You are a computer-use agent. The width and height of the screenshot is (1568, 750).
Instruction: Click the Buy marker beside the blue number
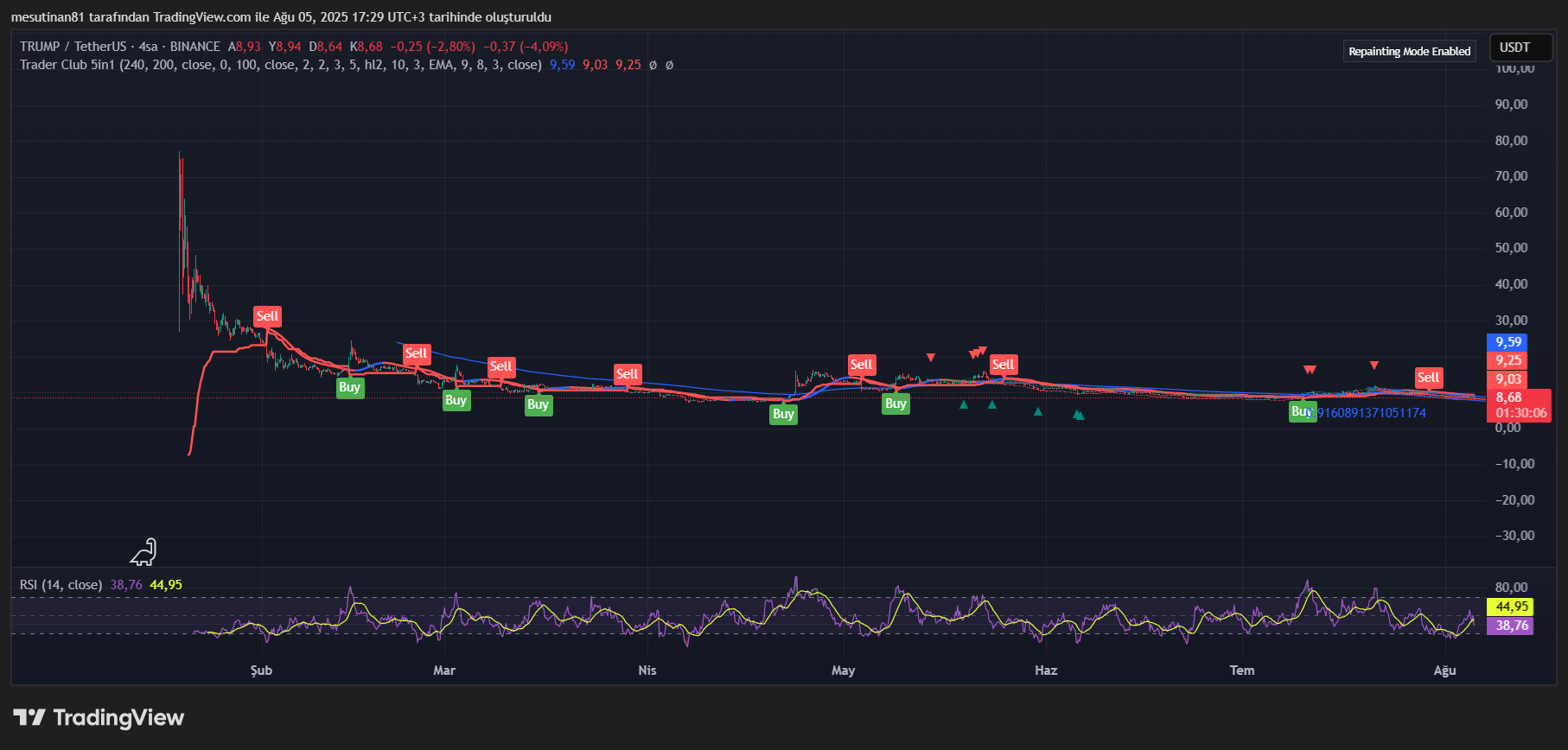[x=1301, y=412]
